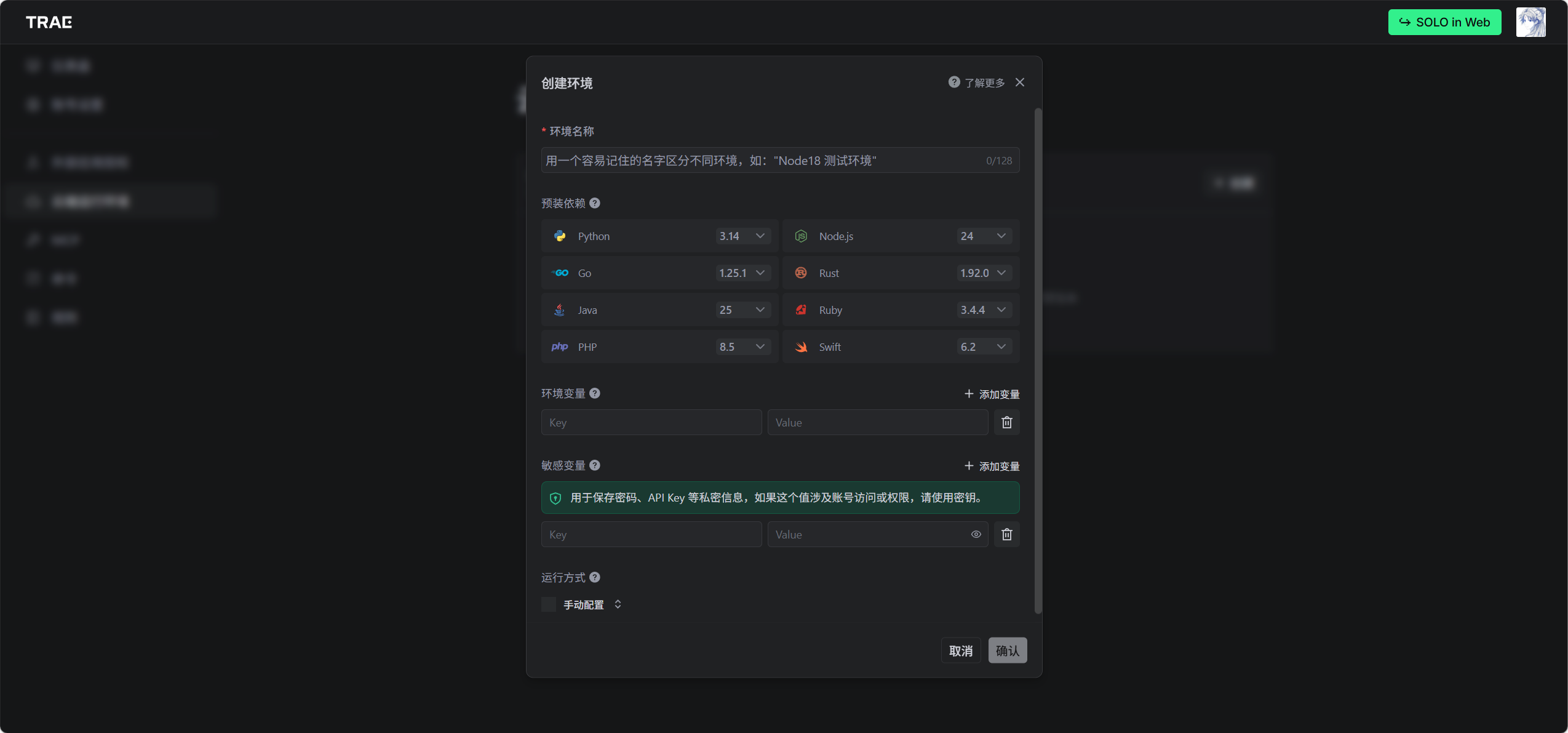Click the help icon beside 敏感变量
The width and height of the screenshot is (1568, 733).
594,465
